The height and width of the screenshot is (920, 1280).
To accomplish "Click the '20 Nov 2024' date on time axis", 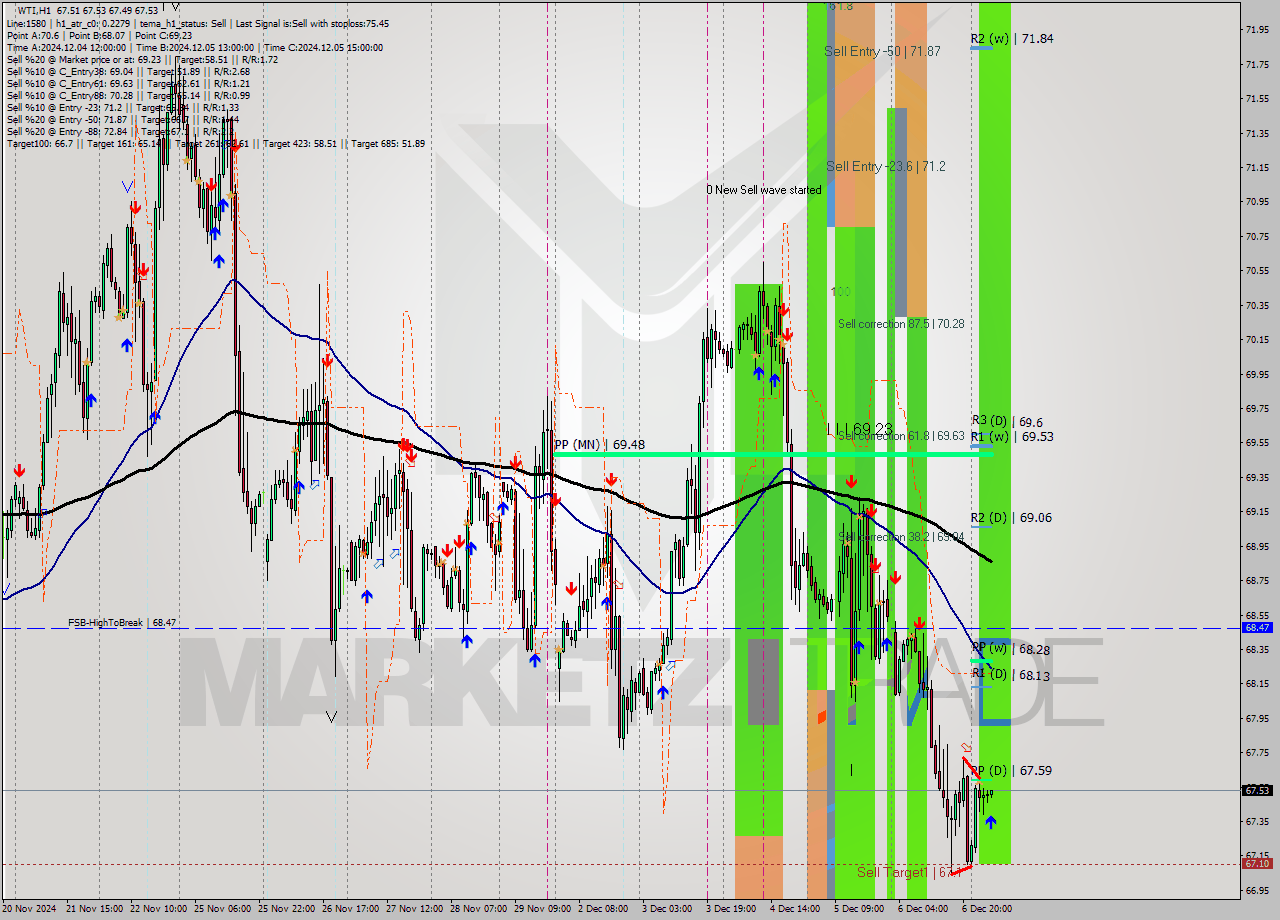I will (30, 908).
